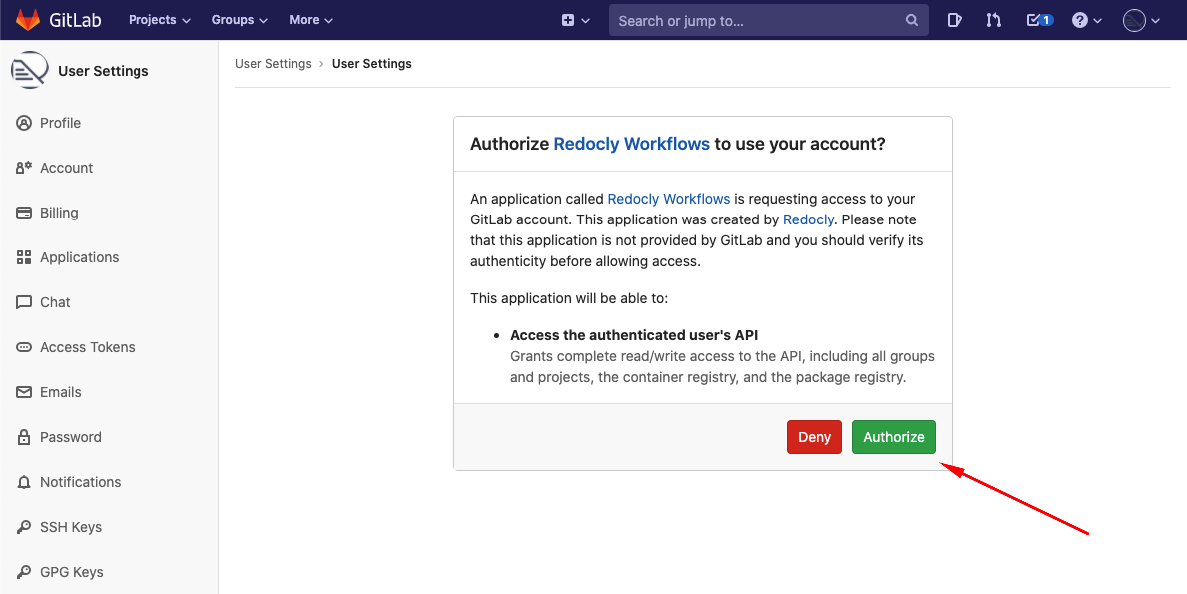Image resolution: width=1187 pixels, height=594 pixels.
Task: Open the Help question-mark dropdown
Action: coord(1086,20)
